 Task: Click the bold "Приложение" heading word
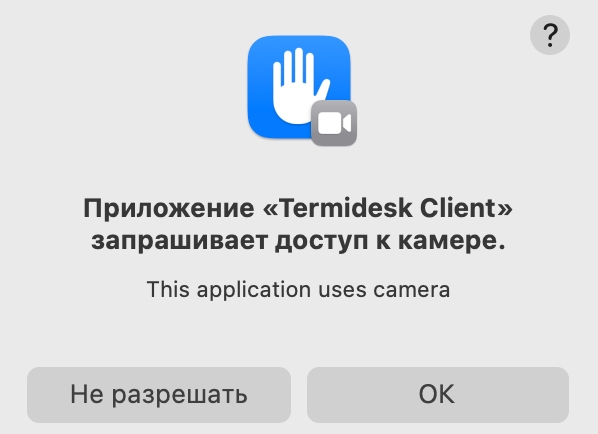169,209
